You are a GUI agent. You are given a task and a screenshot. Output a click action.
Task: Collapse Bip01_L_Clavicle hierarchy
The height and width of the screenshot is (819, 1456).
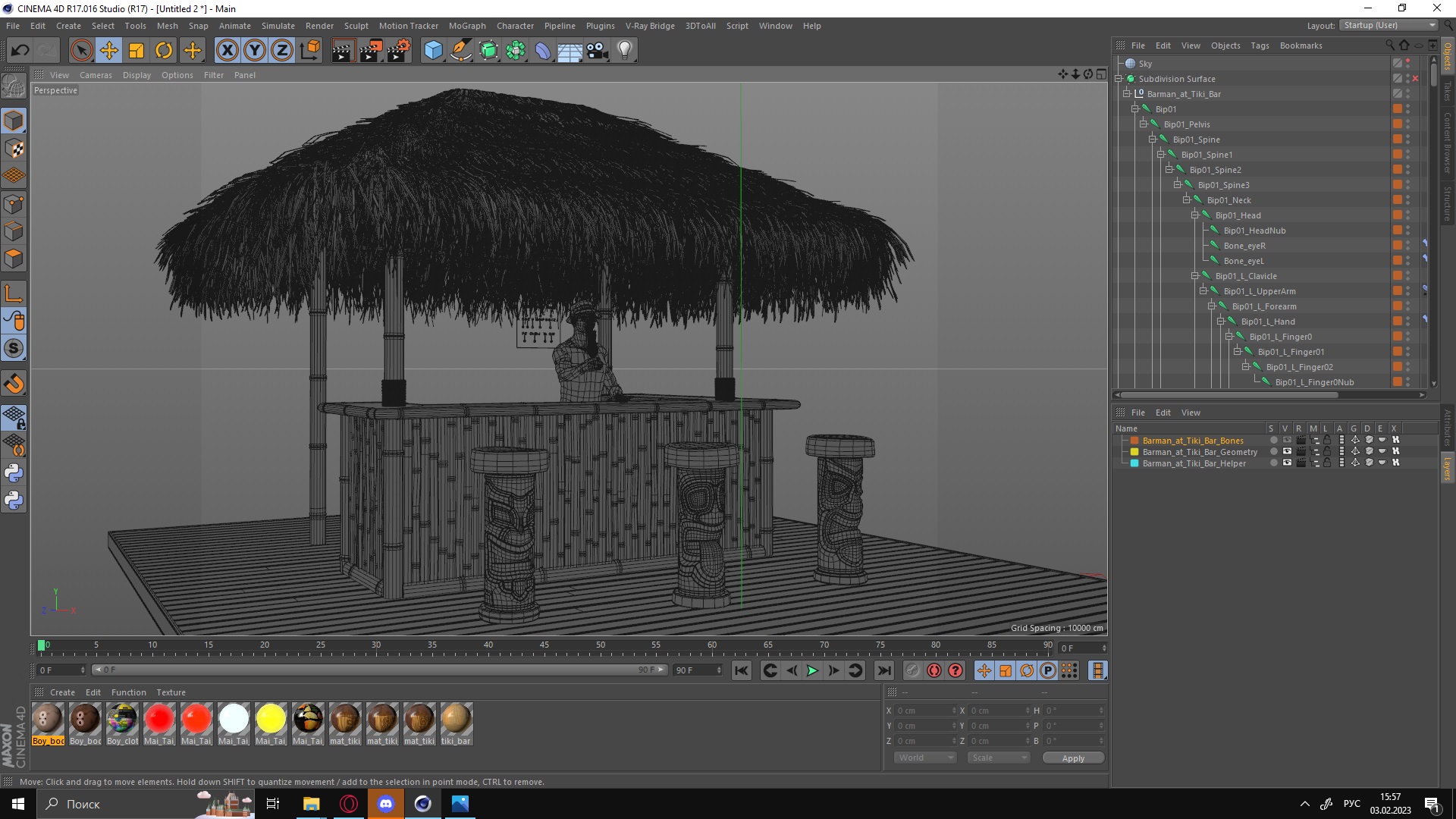(x=1195, y=276)
